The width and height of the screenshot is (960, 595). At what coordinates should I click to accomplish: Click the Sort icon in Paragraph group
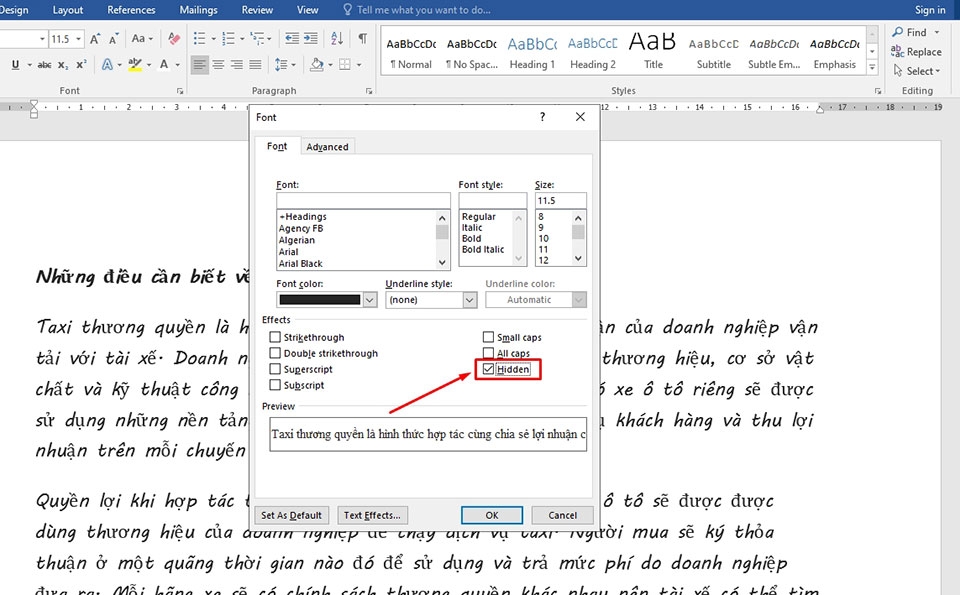[x=338, y=39]
